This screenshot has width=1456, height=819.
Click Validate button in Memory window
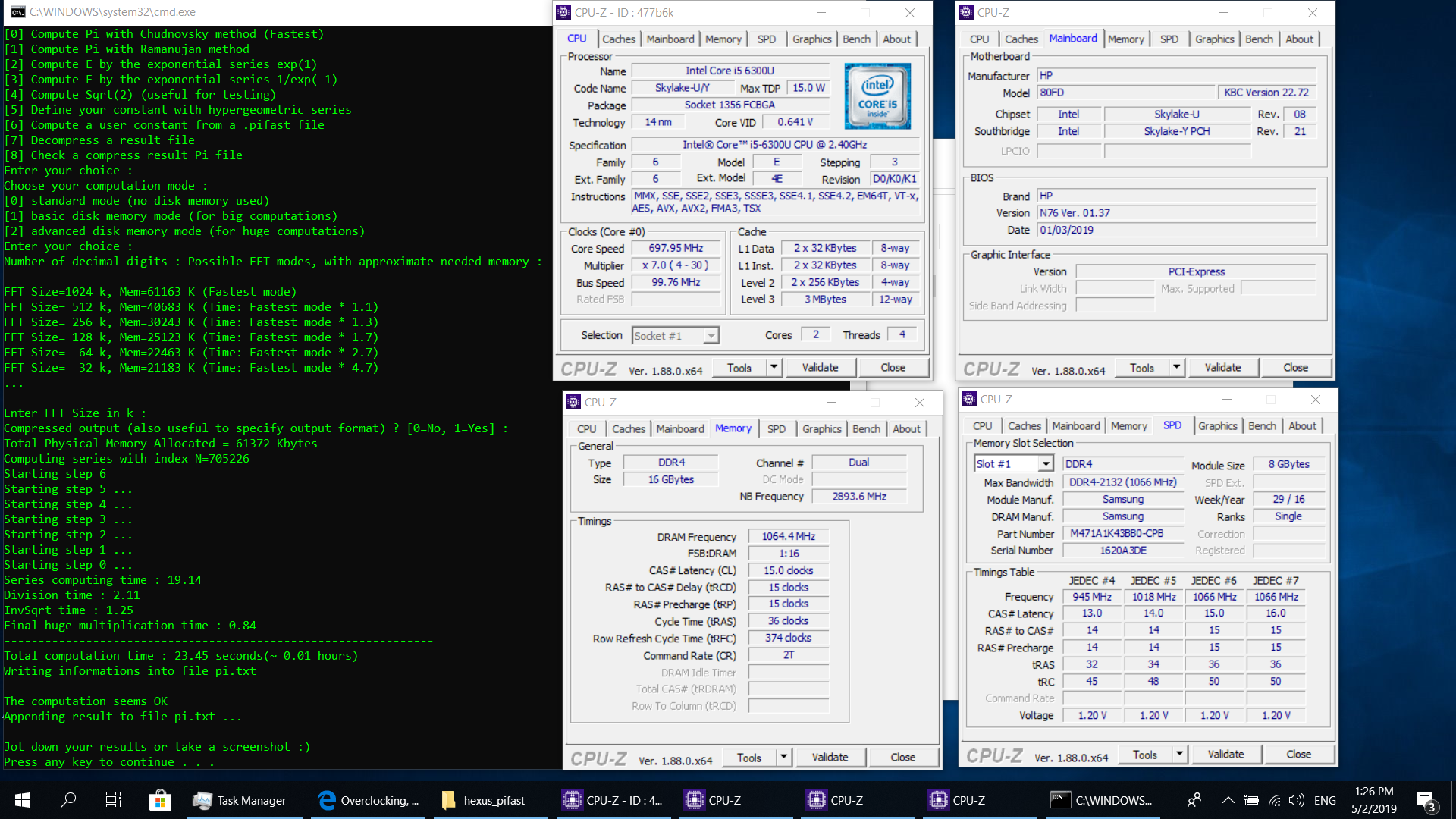pyautogui.click(x=830, y=758)
